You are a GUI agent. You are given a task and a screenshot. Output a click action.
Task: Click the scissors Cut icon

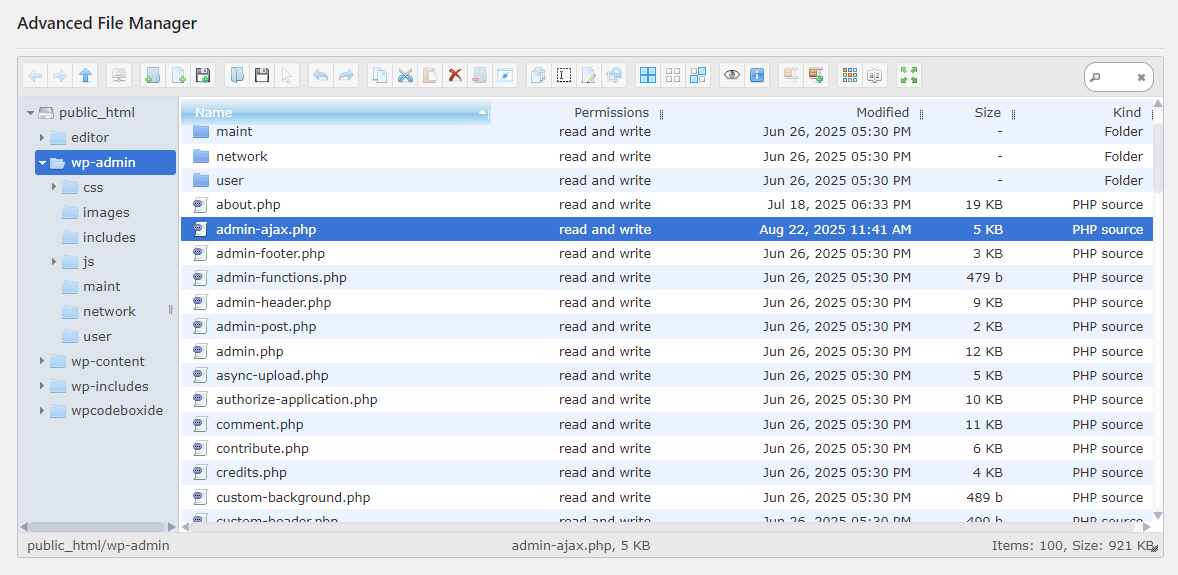coord(405,75)
